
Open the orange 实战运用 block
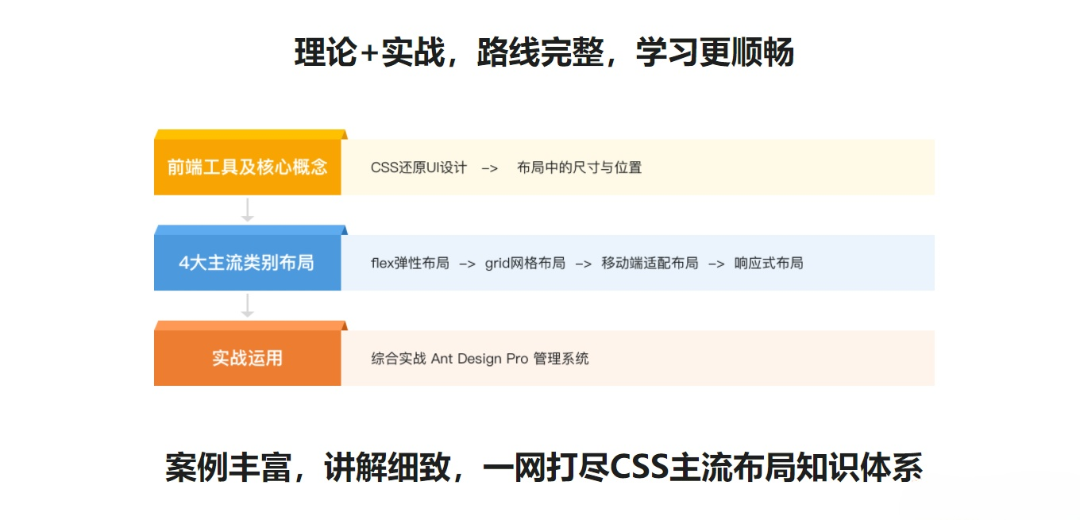(247, 358)
